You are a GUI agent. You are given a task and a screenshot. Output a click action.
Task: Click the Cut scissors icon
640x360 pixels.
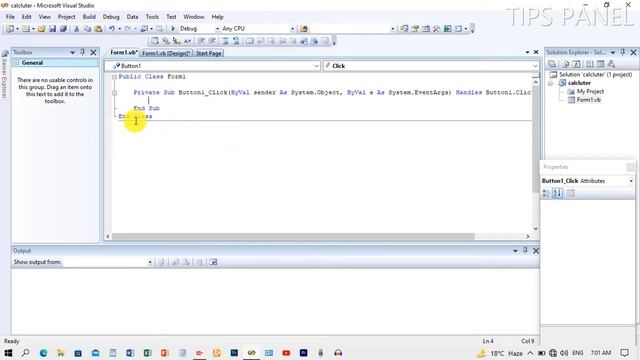76,29
